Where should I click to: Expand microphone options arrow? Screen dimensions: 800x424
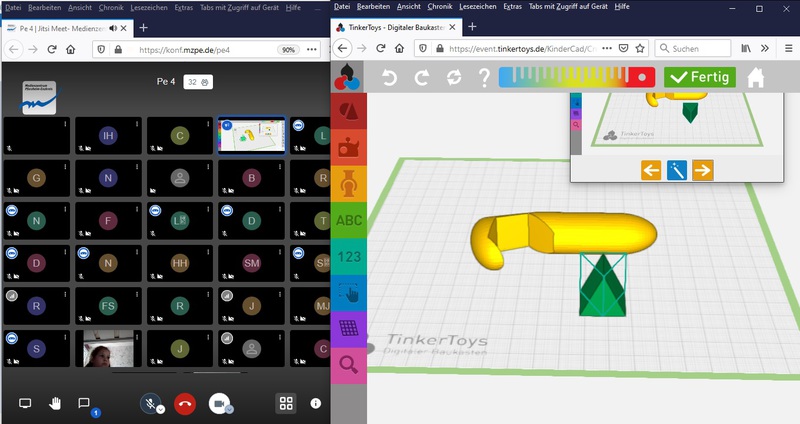click(x=160, y=409)
